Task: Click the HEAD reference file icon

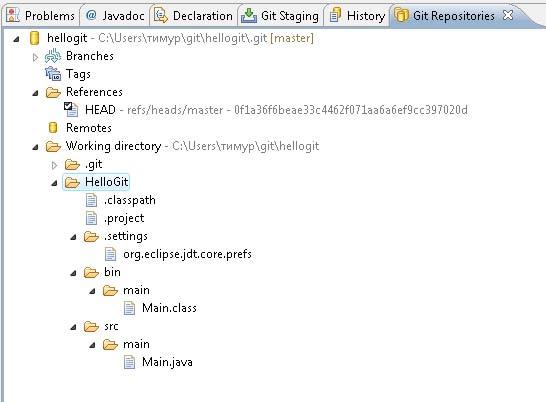Action: pyautogui.click(x=71, y=110)
